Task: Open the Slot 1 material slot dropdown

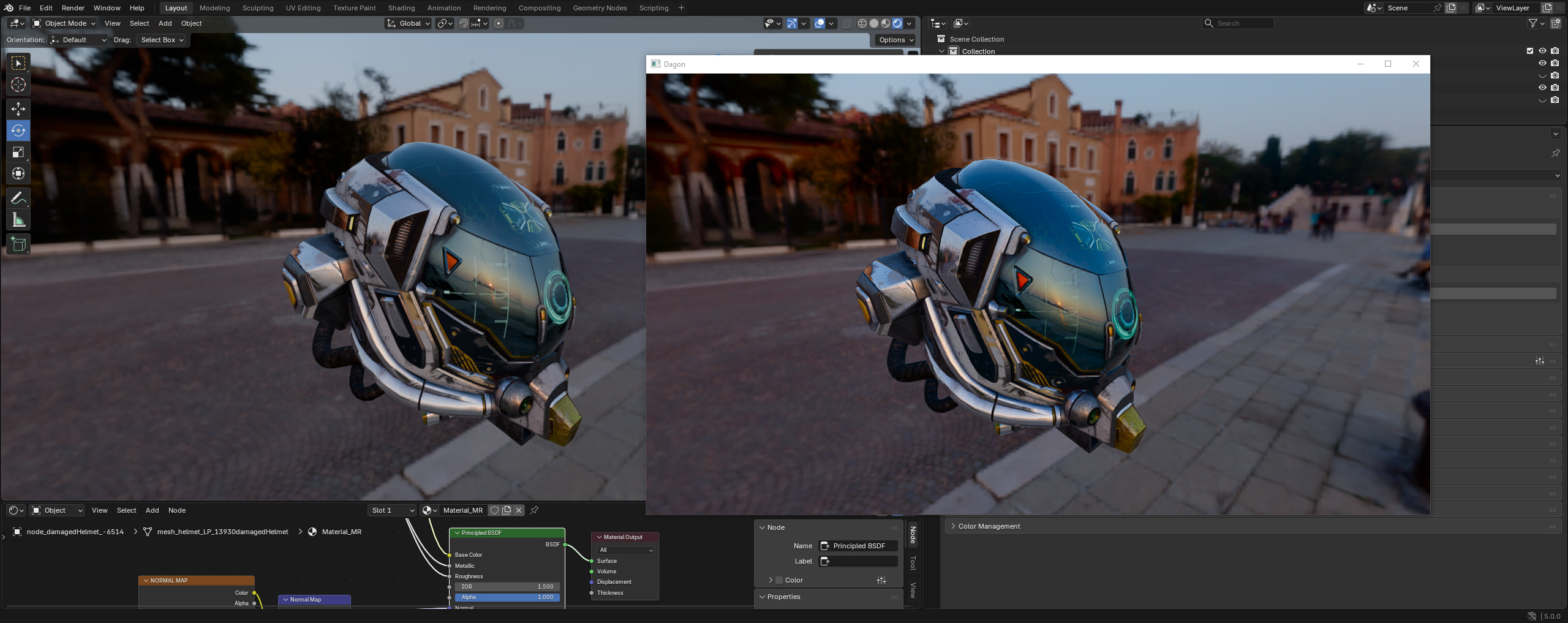Action: tap(392, 510)
